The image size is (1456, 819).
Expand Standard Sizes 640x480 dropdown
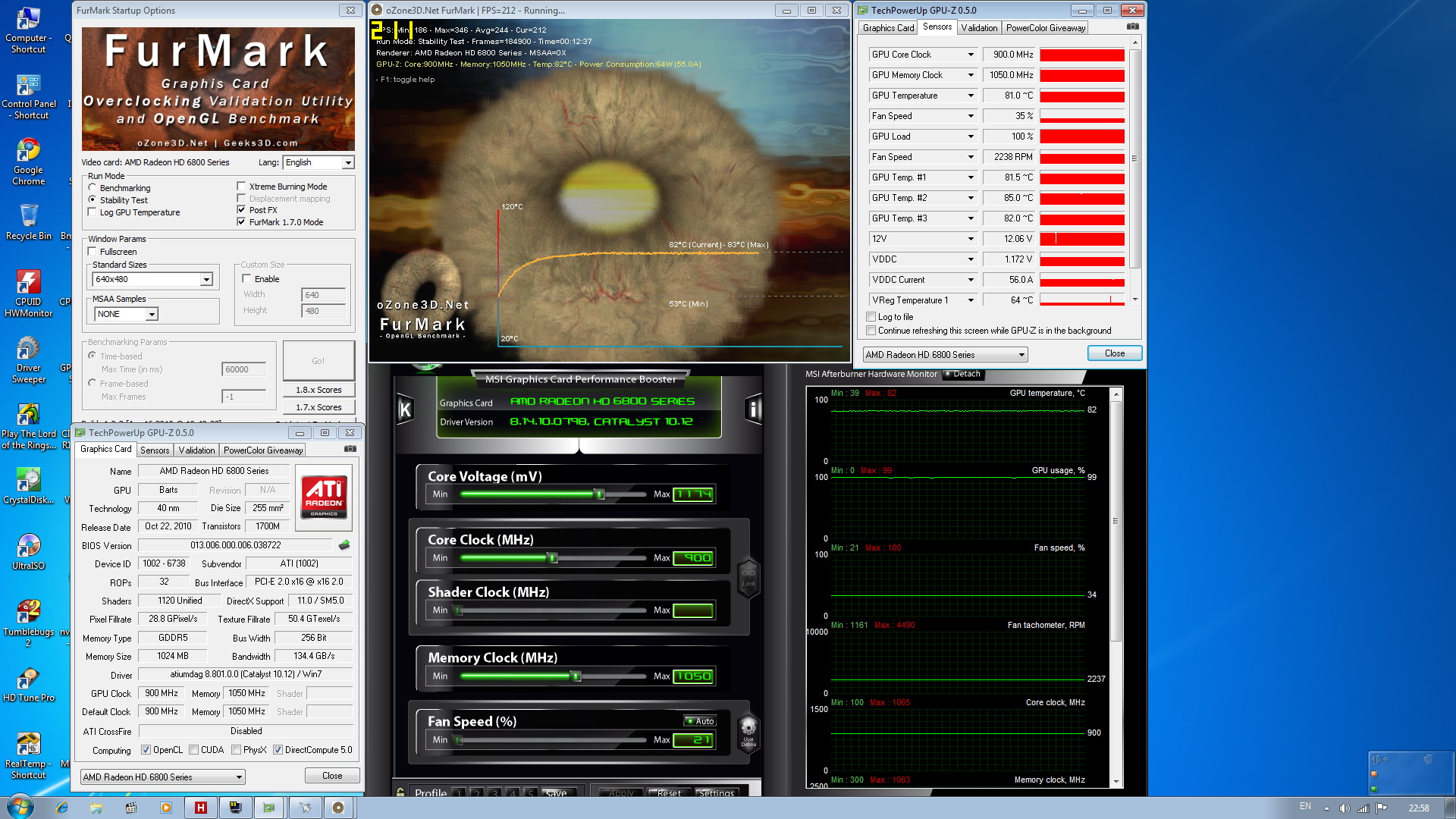click(206, 280)
